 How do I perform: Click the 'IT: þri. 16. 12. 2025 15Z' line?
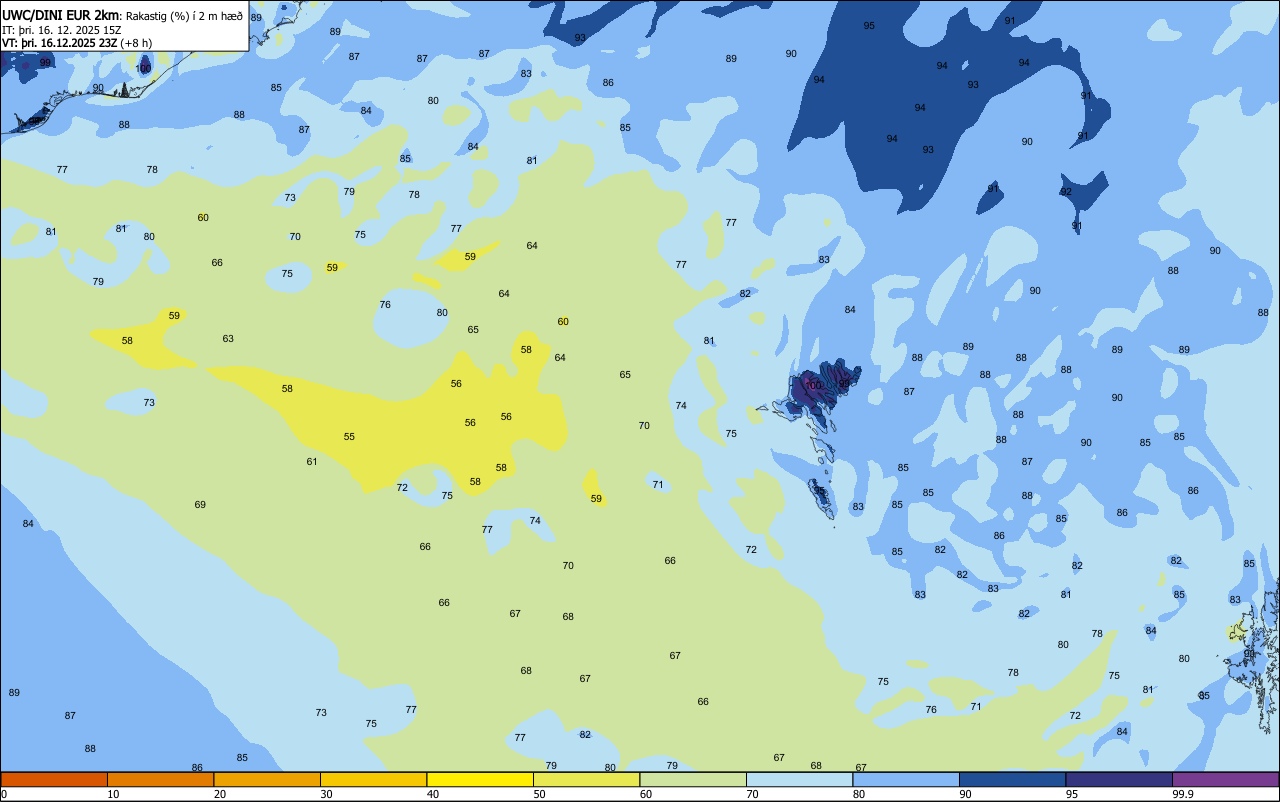62,30
